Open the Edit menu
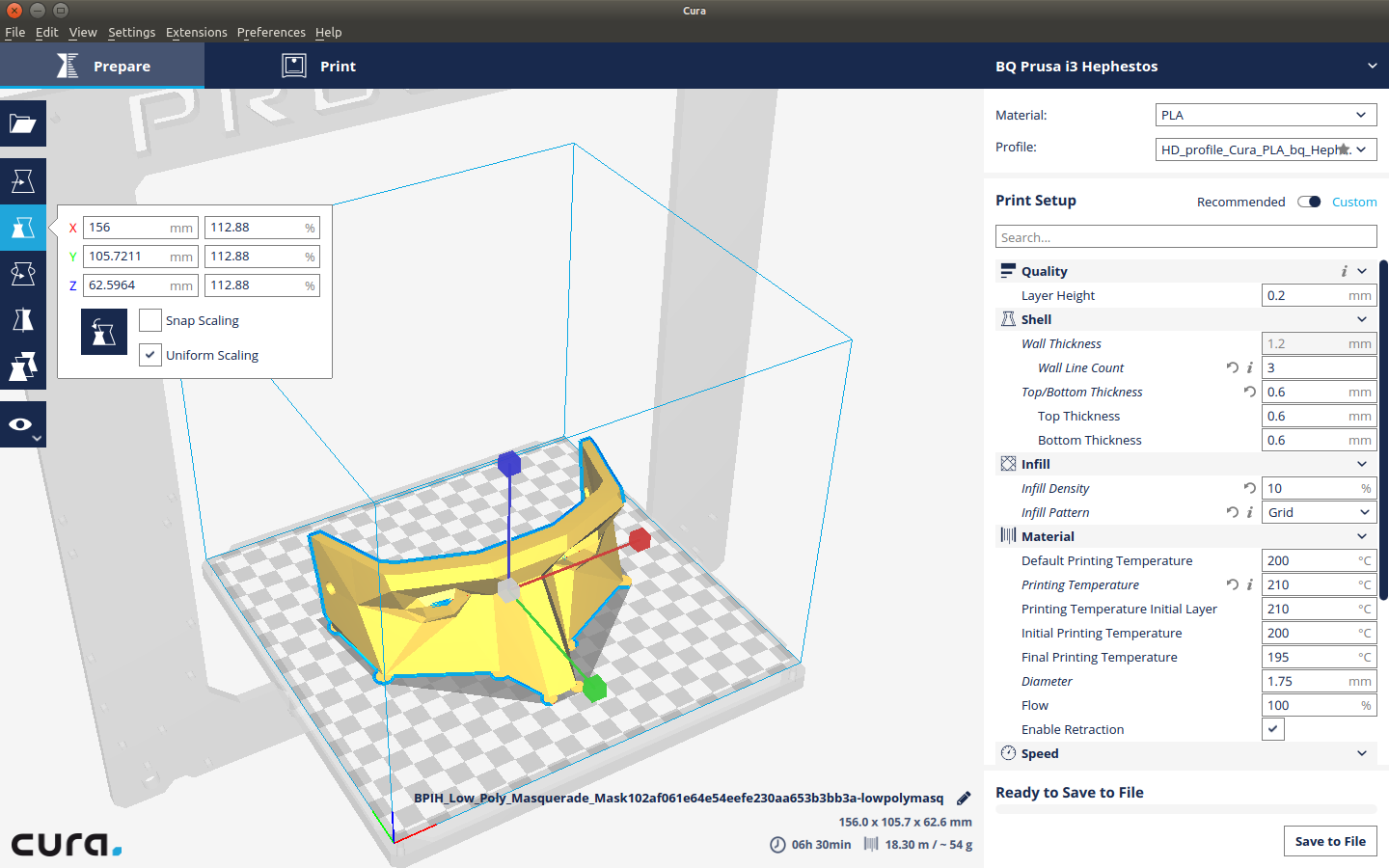Image resolution: width=1389 pixels, height=868 pixels. point(46,32)
